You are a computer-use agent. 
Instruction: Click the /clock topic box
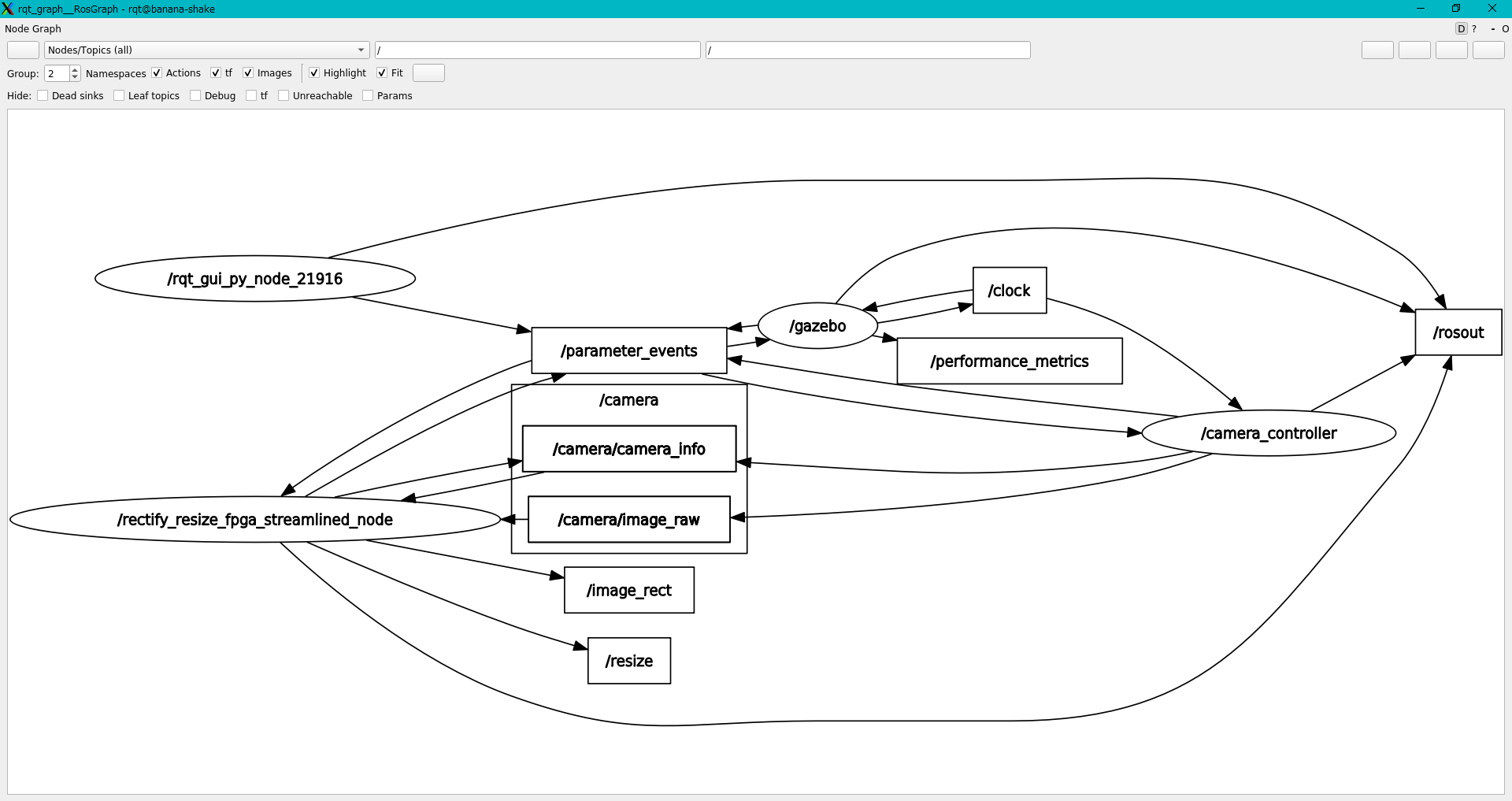1010,290
